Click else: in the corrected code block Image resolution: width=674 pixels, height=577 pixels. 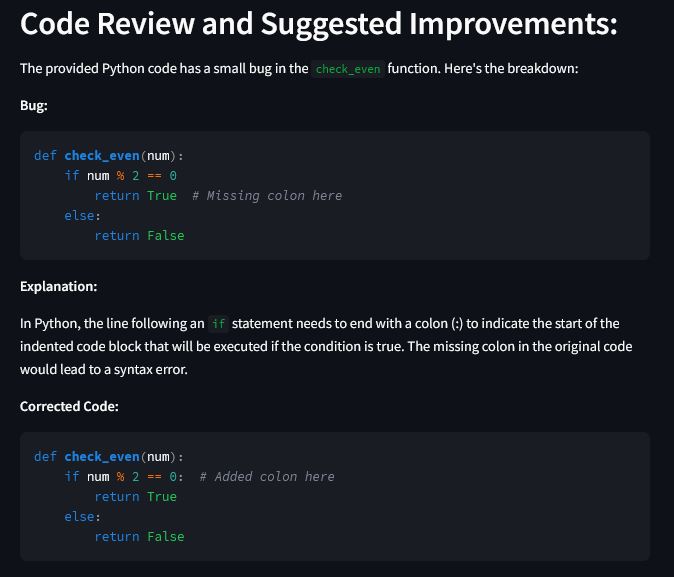coord(82,516)
